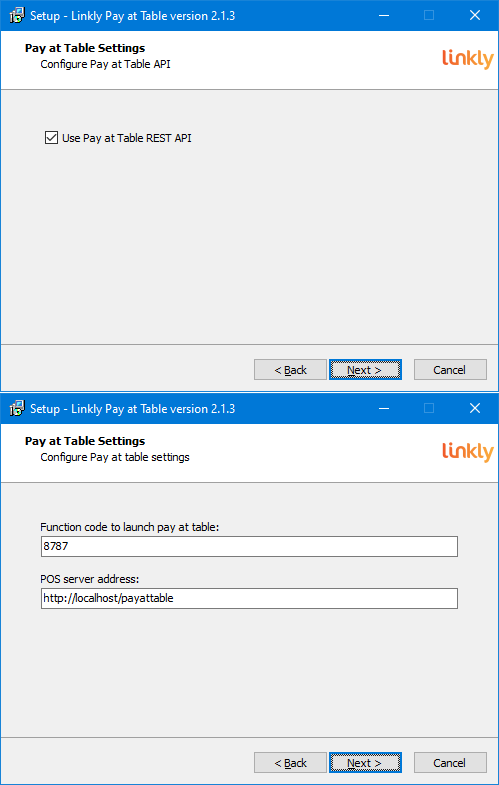Click the disabled maximize button of the REST API dialog

[x=429, y=16]
